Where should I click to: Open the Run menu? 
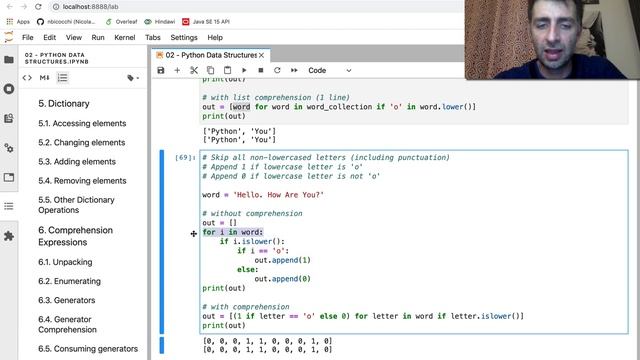tap(98, 37)
